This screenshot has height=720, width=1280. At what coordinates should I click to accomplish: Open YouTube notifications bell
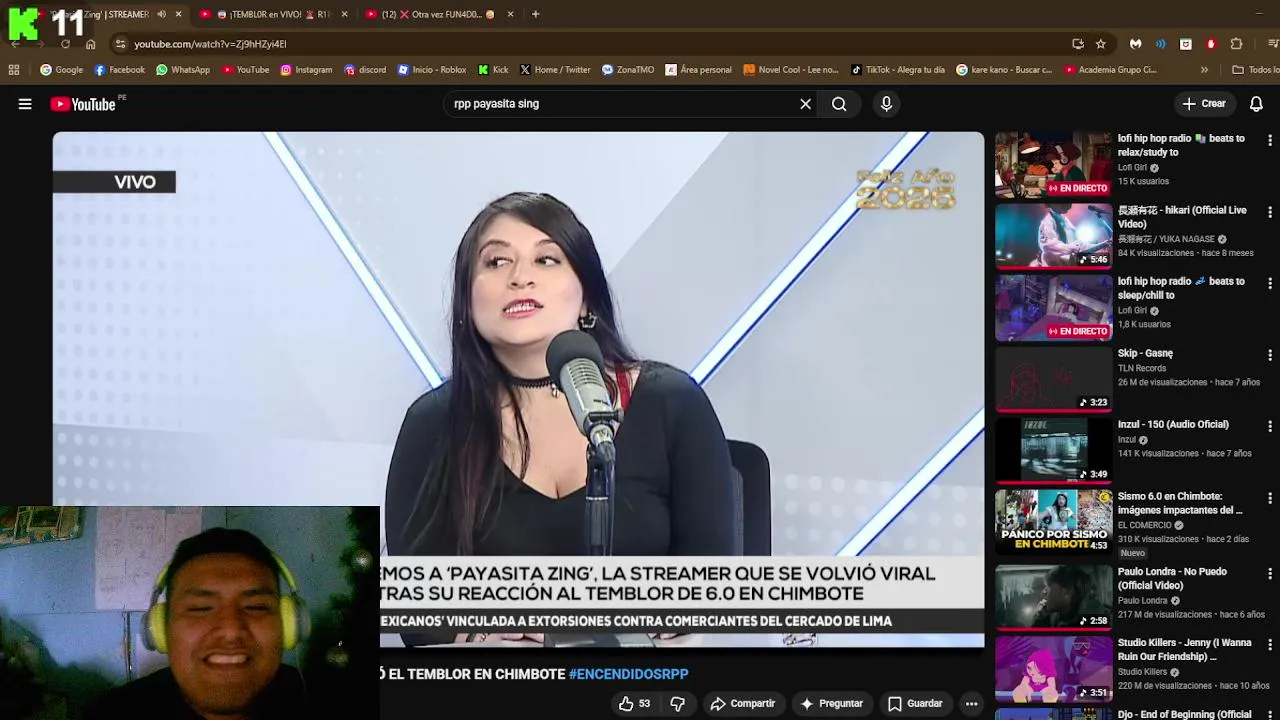1256,104
